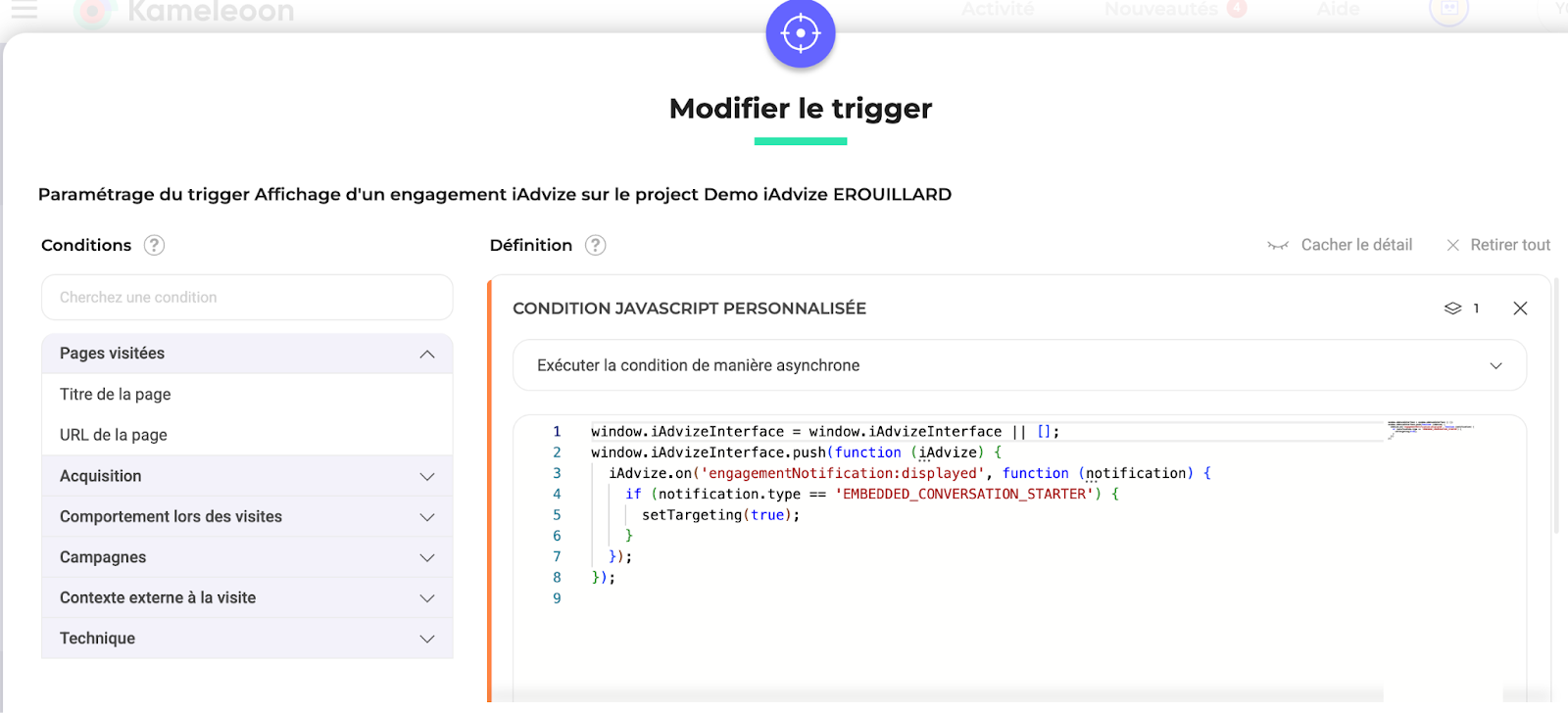
Task: Open Nouveautés in the top navigation
Action: 1161,9
